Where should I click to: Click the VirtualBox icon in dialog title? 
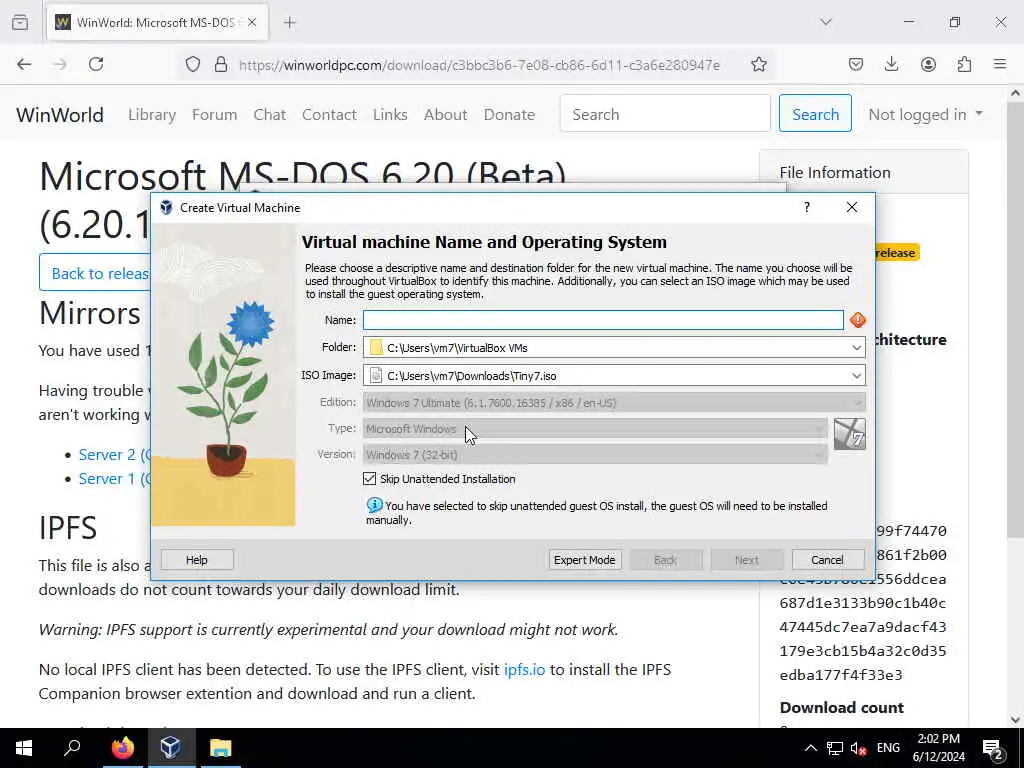tap(166, 208)
